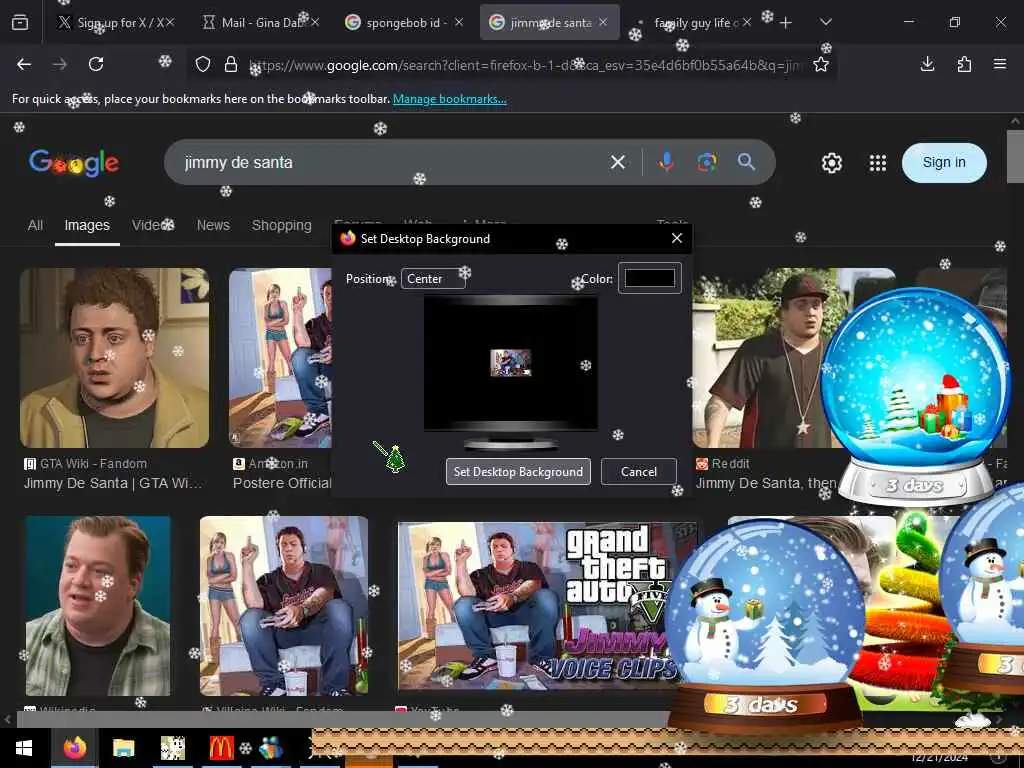
Task: Go back with the browser back arrow
Action: [24, 64]
